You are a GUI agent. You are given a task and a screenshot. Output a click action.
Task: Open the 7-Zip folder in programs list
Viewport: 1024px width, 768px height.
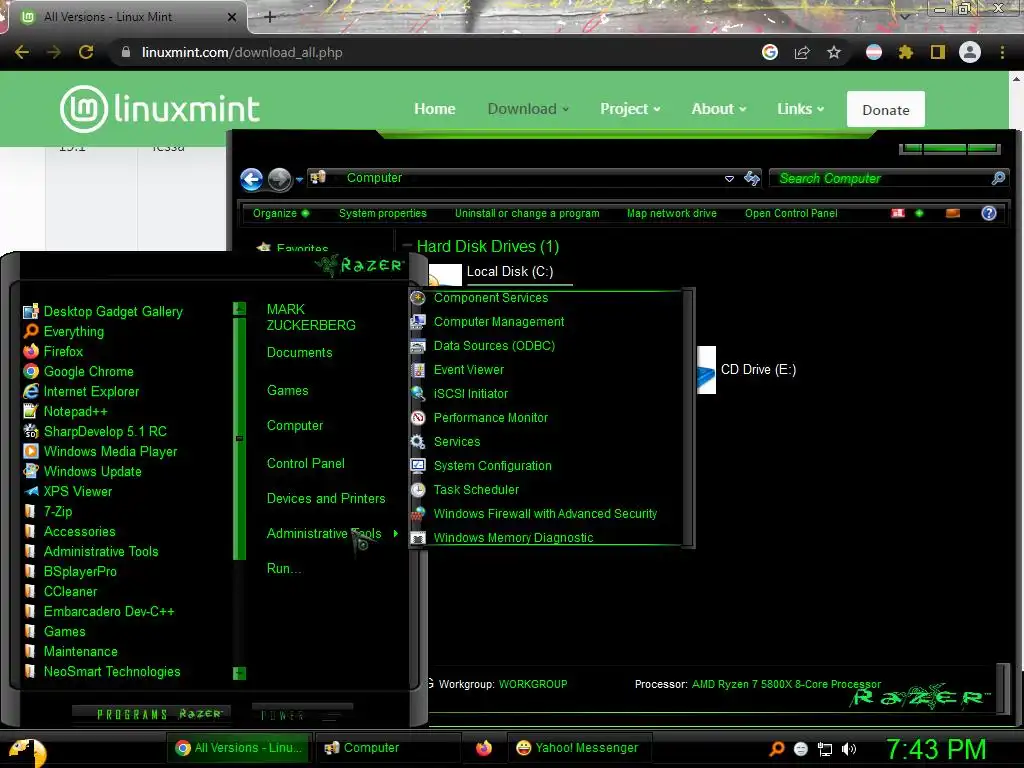coord(57,512)
